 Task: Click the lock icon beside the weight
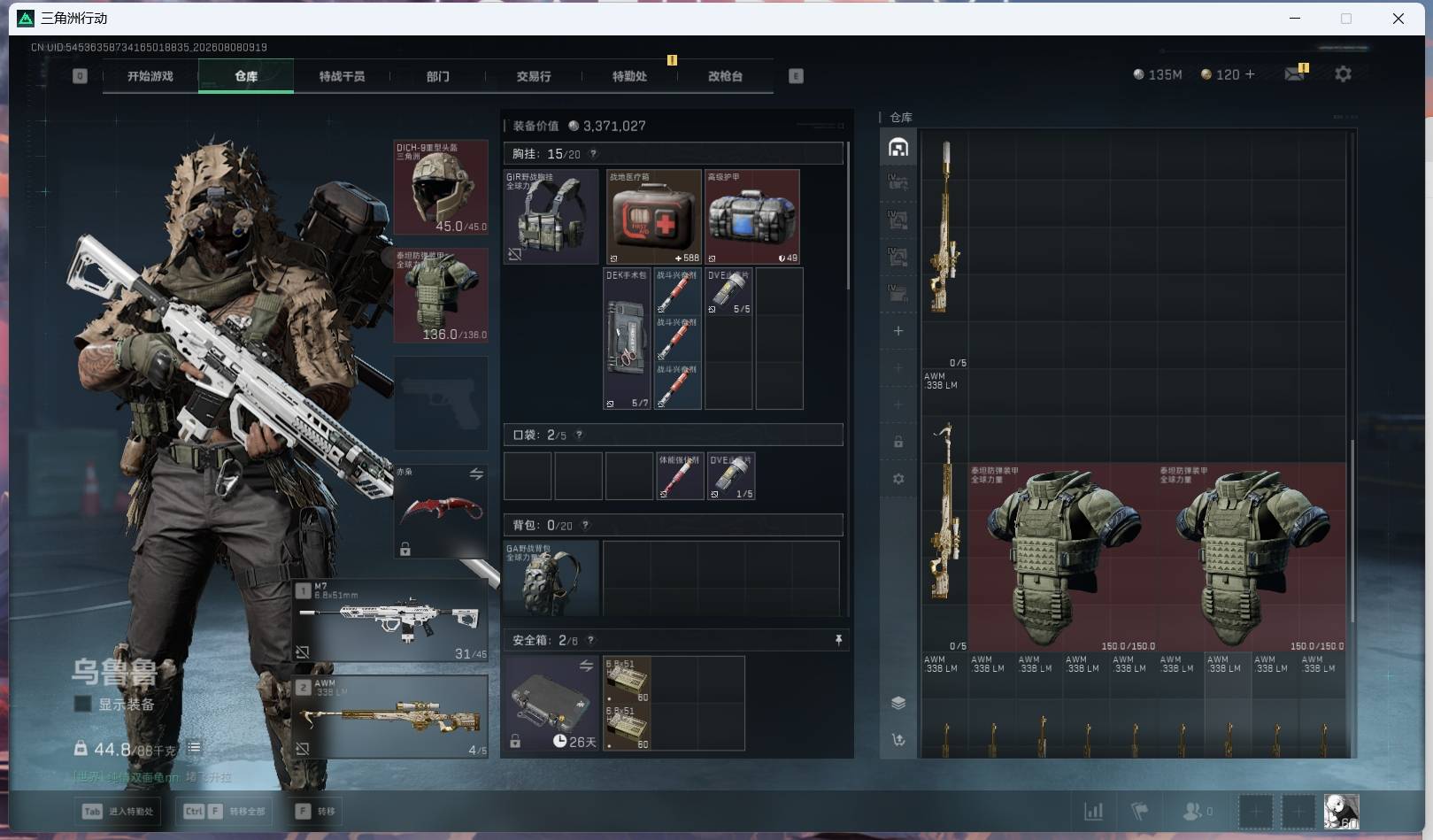pos(81,749)
